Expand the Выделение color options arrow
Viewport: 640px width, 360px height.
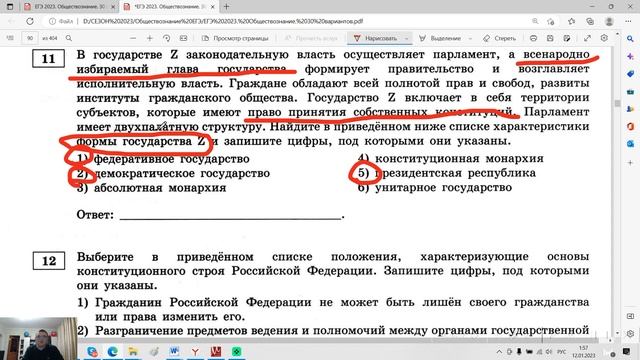click(x=470, y=38)
